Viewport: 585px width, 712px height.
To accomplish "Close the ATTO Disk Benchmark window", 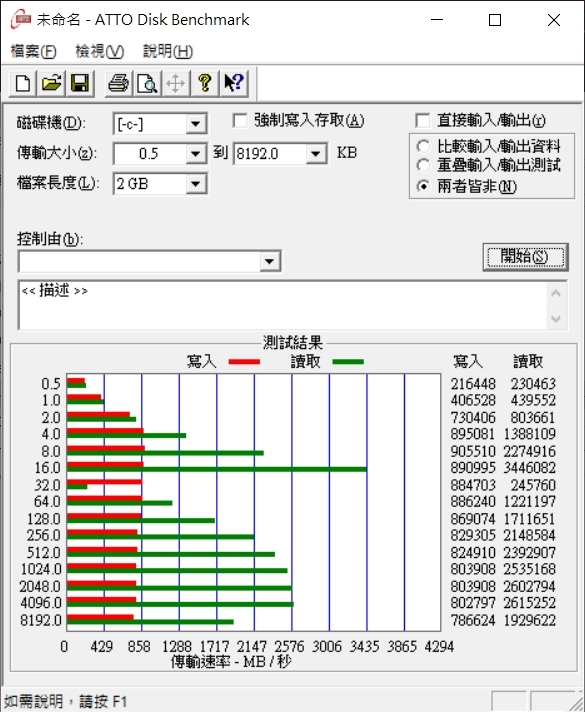I will tap(554, 20).
